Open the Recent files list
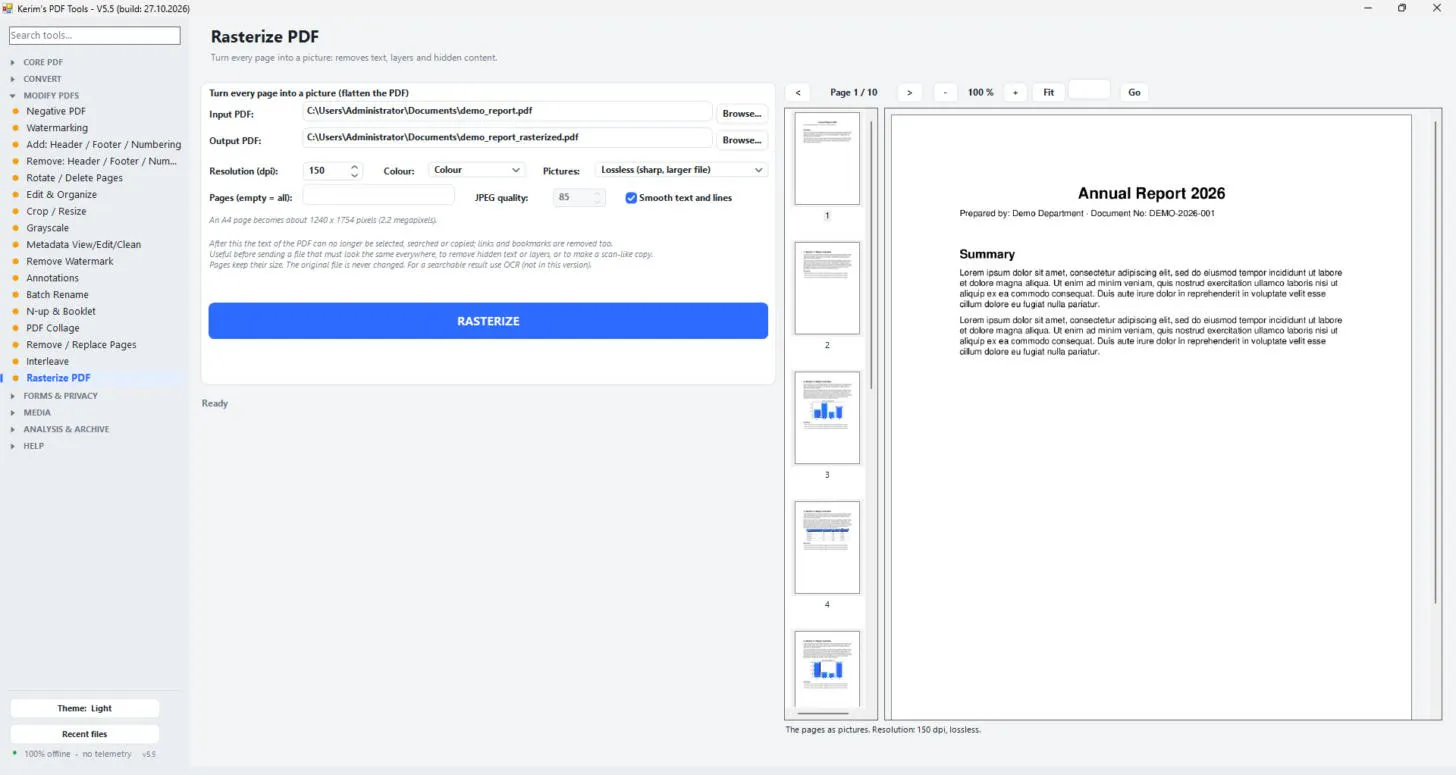 pos(85,734)
